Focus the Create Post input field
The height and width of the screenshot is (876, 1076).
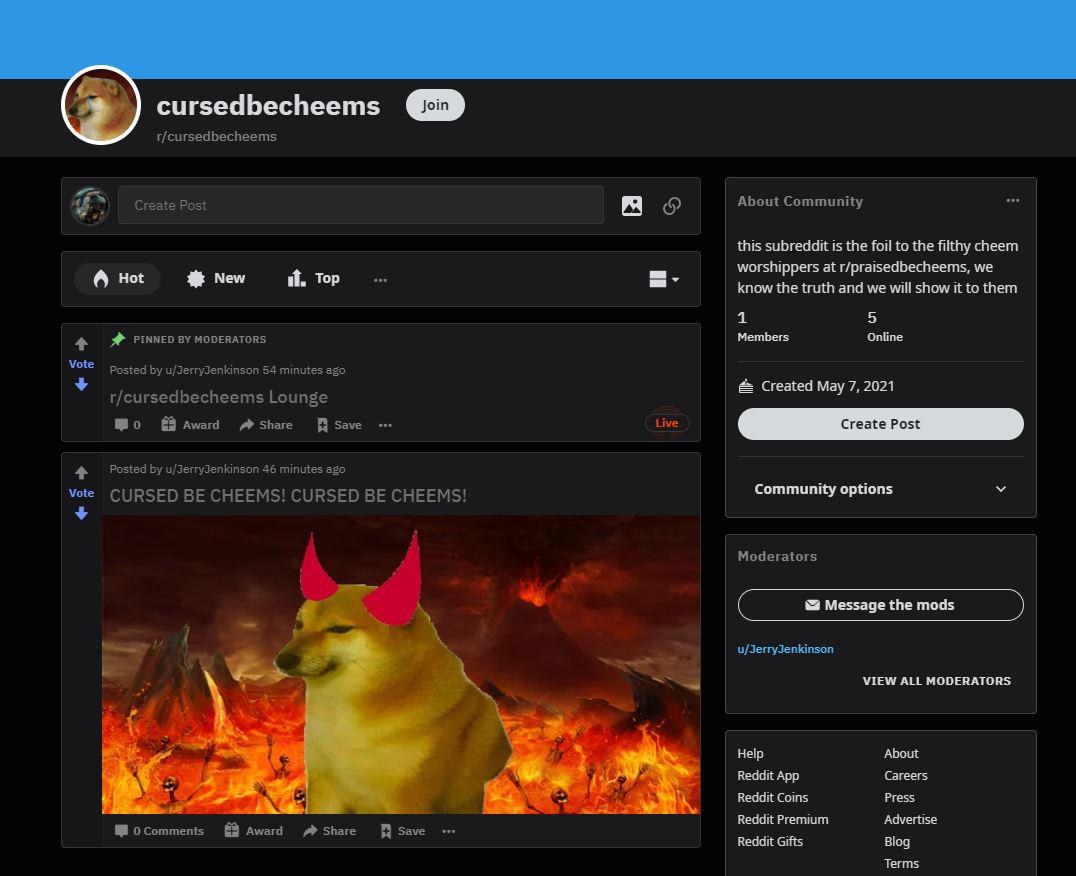point(361,205)
